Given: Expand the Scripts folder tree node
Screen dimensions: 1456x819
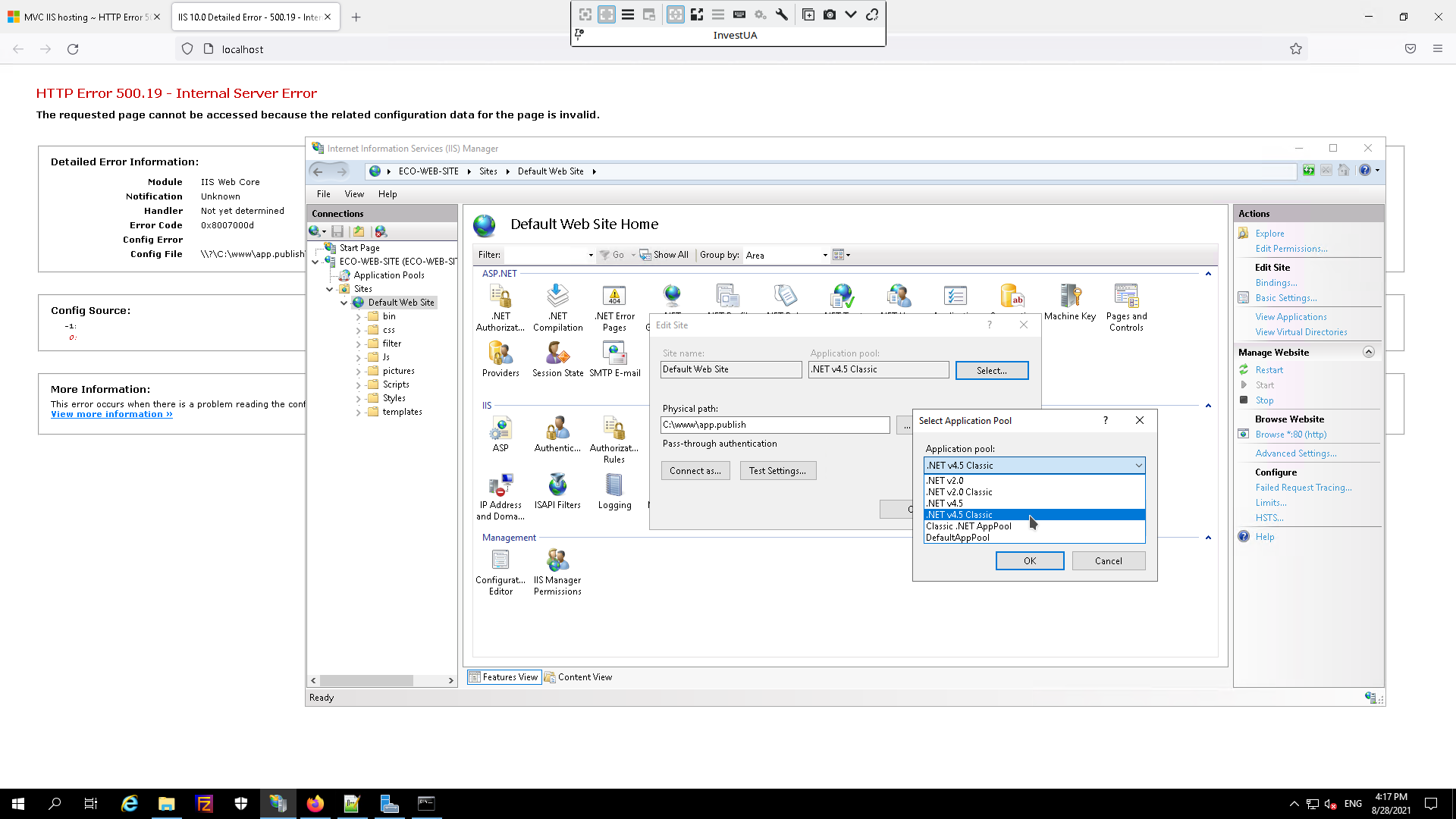Looking at the screenshot, I should (x=359, y=384).
